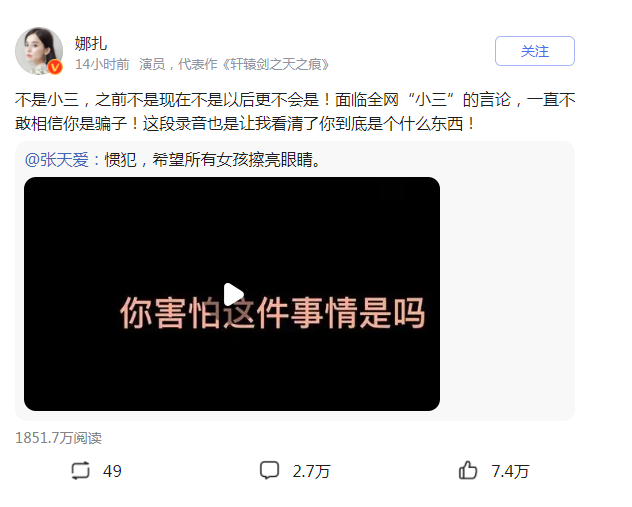Click the empty gray area of the quoted card
632x507 pixels.
point(507,294)
